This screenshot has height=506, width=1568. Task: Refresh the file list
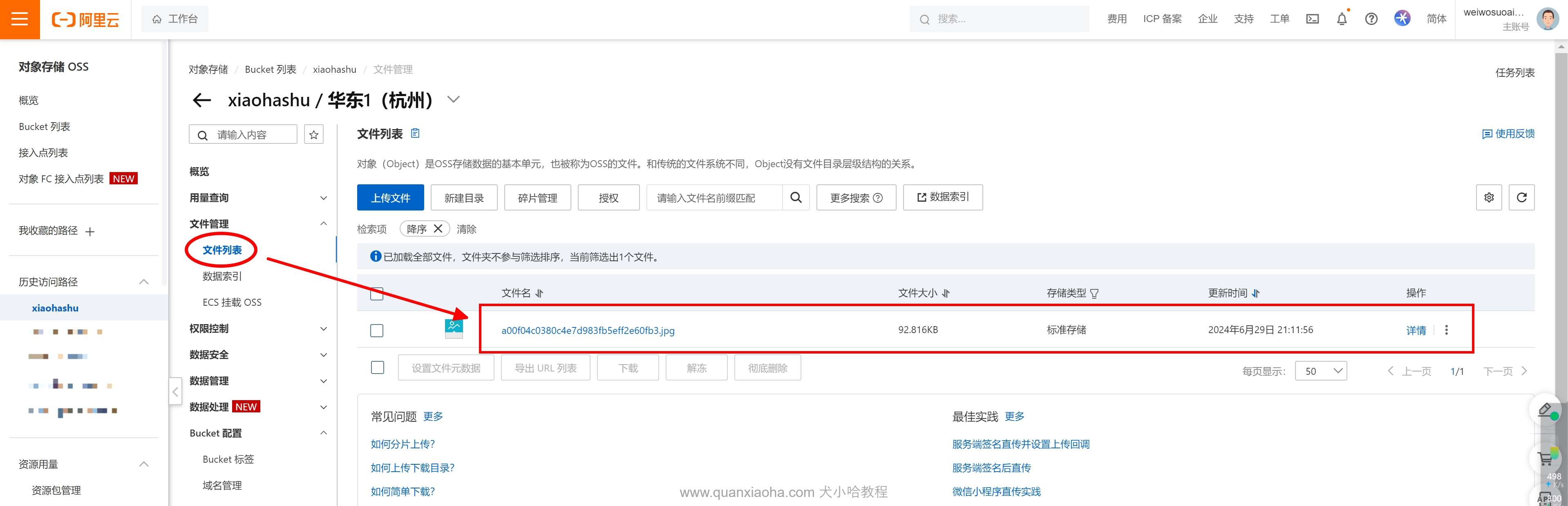tap(1521, 197)
